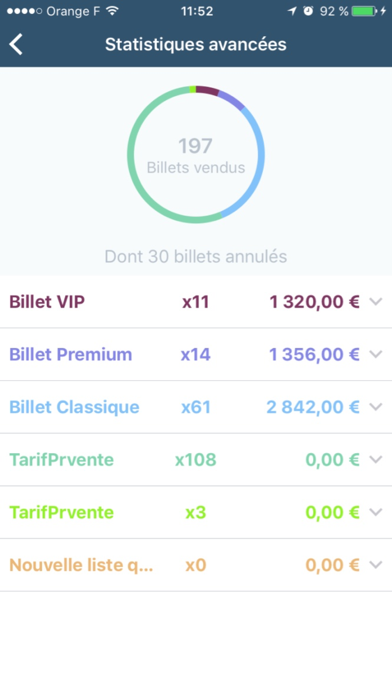Select the Billet VIP row label

tap(47, 302)
